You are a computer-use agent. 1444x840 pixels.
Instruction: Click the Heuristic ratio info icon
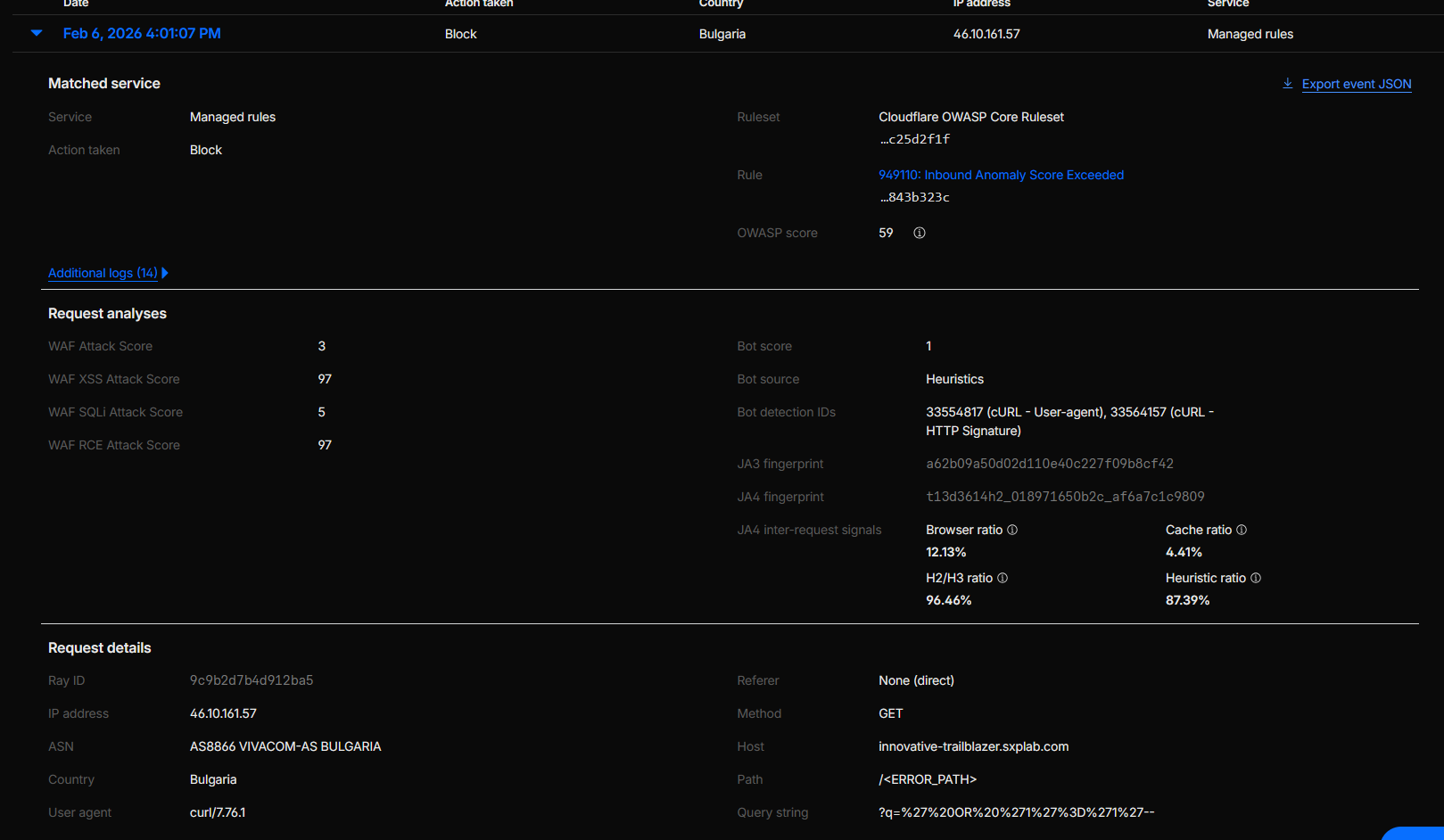tap(1256, 577)
